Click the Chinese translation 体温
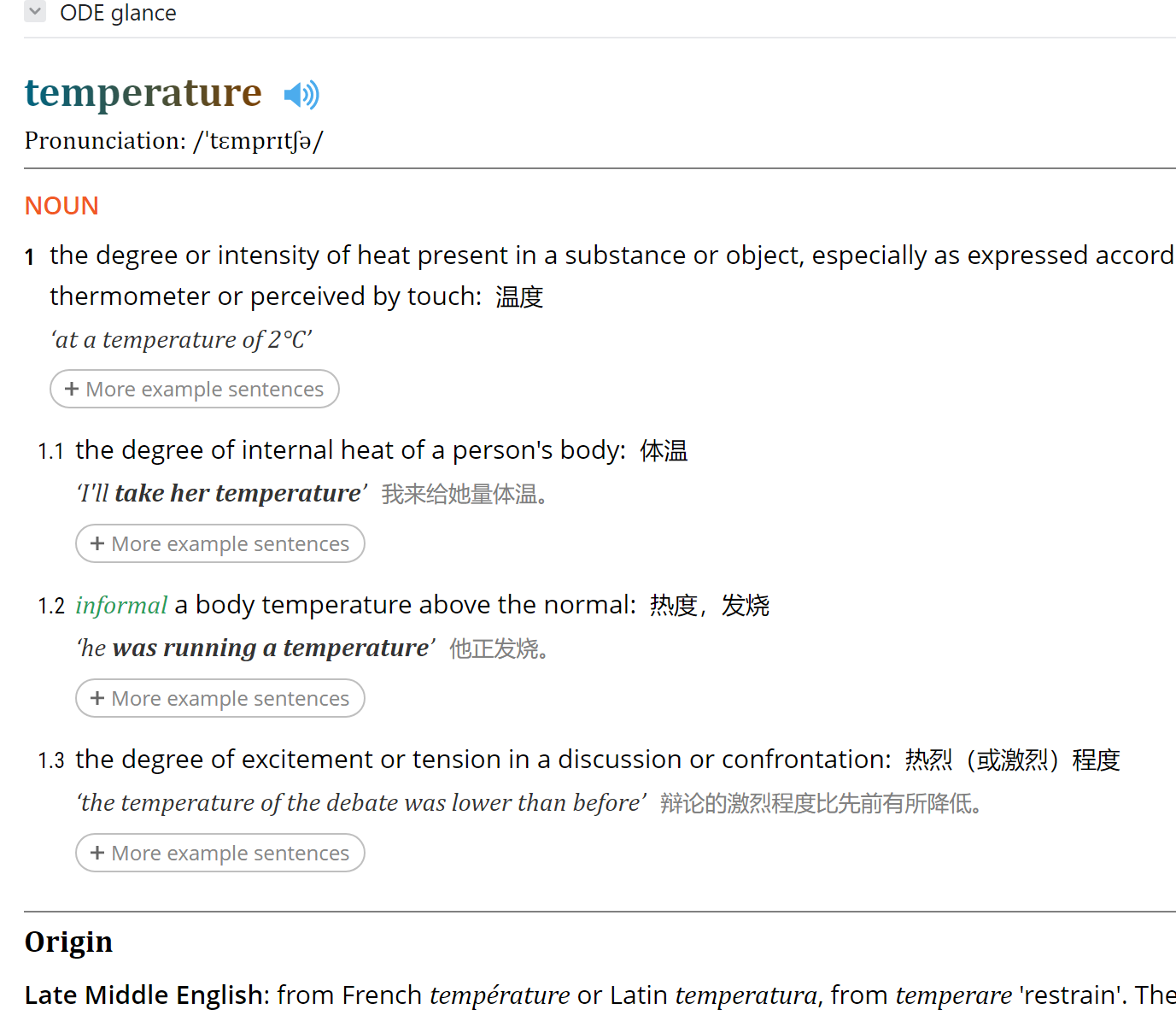1176x1021 pixels. (664, 450)
